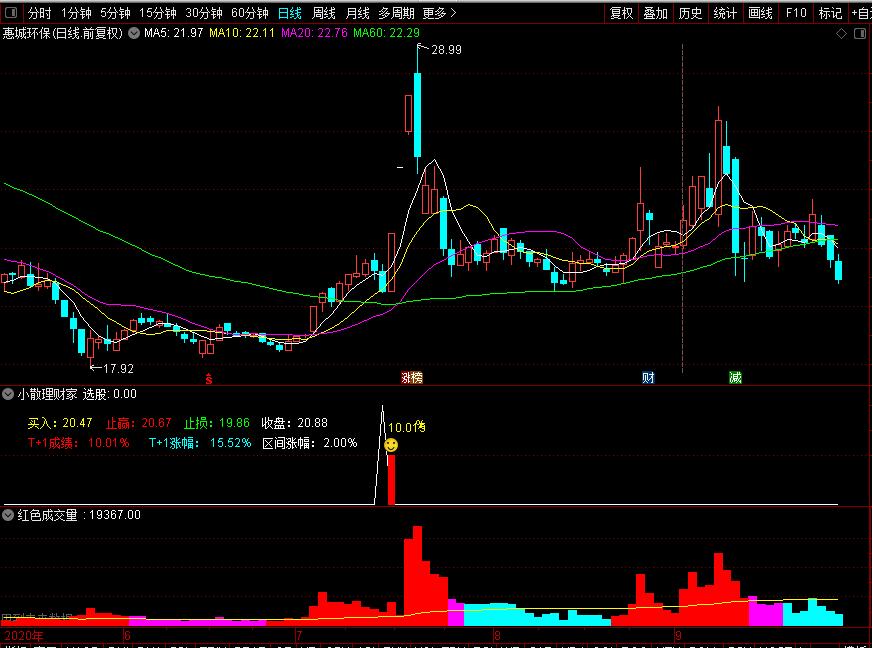
Task: Click the month 8 timeline label
Action: [497, 635]
